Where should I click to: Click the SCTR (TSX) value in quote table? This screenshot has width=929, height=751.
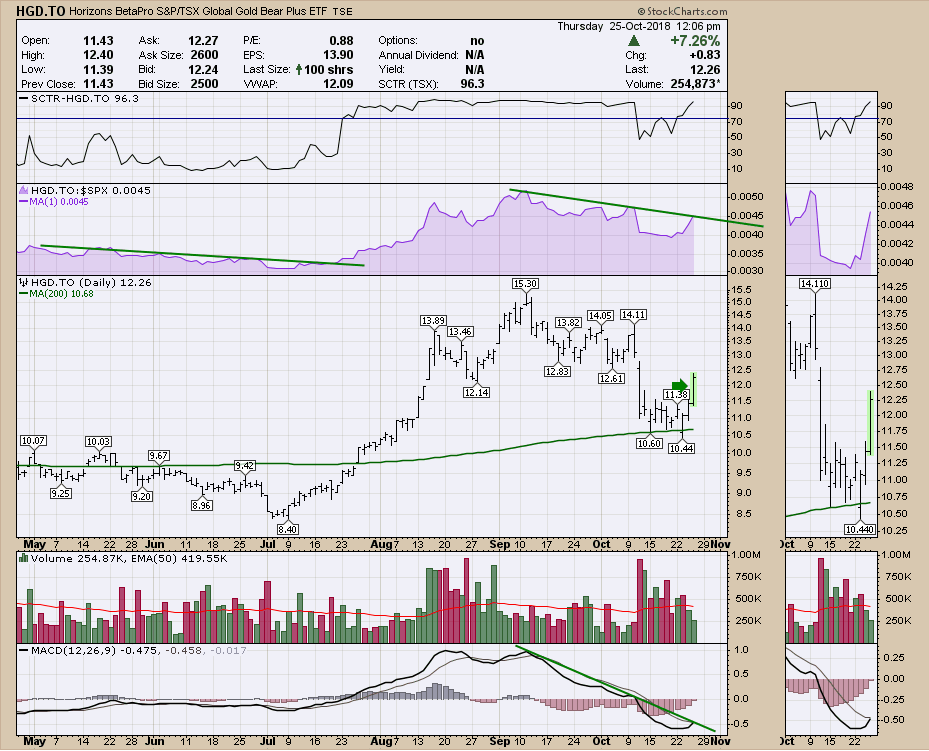coord(472,84)
